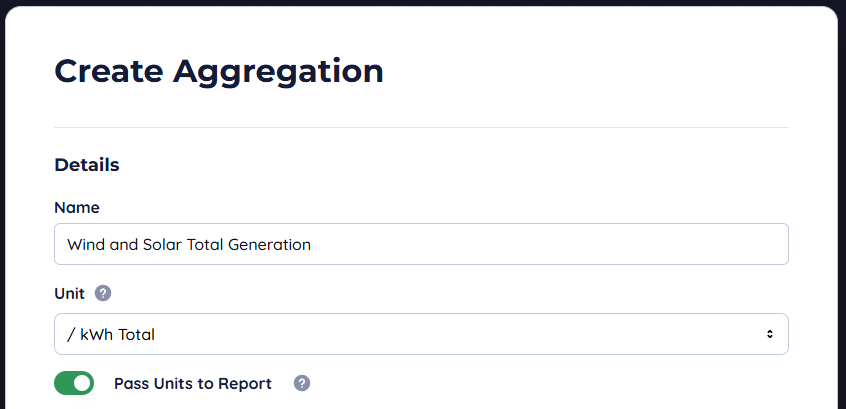Viewport: 846px width, 409px height.
Task: Click the horizontal divider below the title
Action: click(420, 127)
